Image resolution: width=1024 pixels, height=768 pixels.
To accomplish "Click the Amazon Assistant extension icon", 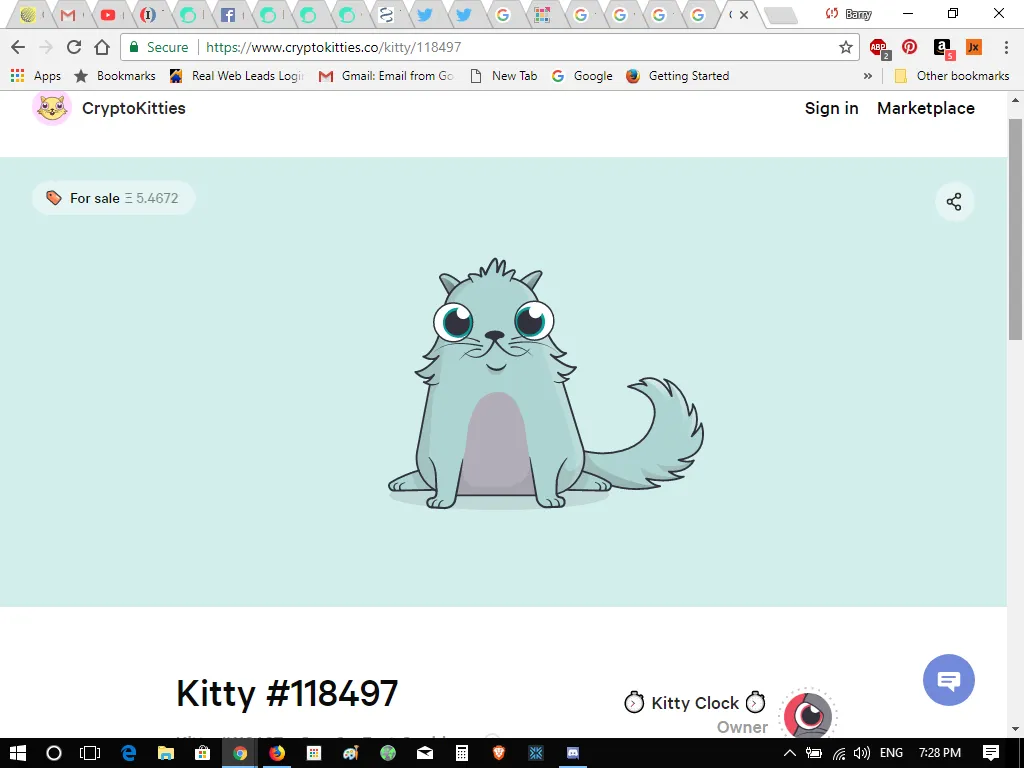I will (x=943, y=48).
